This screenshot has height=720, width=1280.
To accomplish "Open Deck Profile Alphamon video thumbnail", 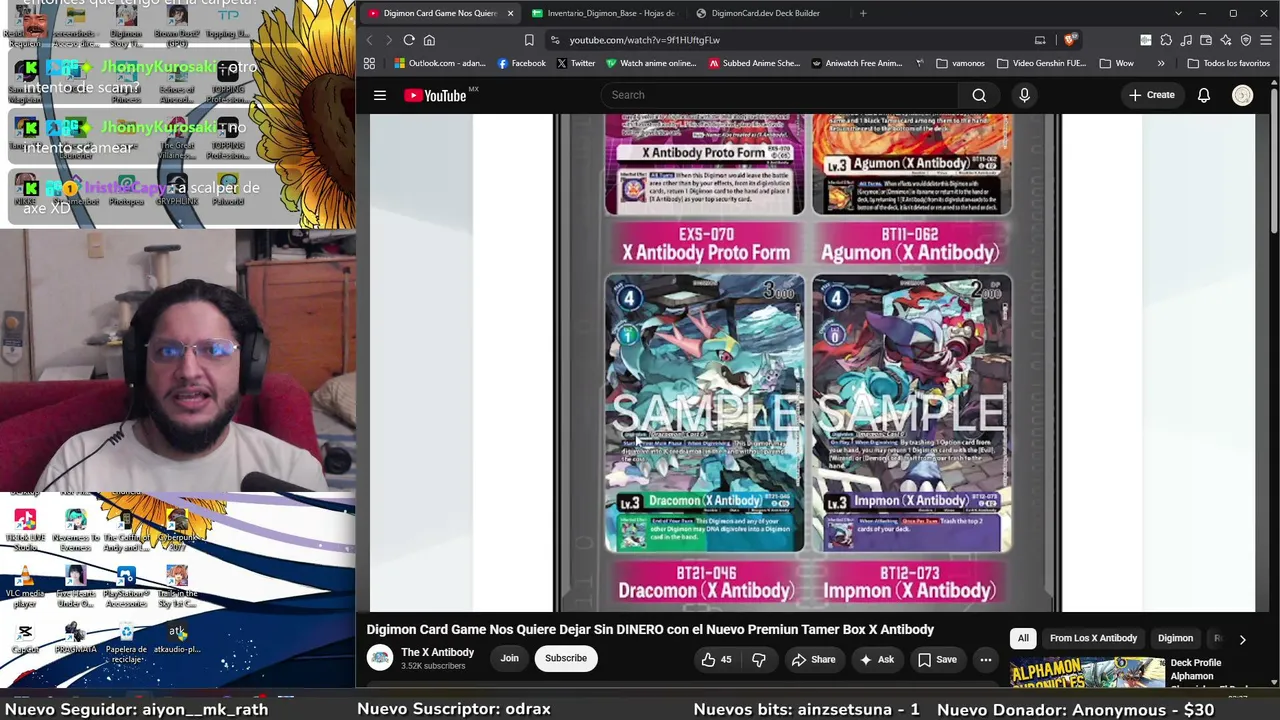I will (1087, 672).
